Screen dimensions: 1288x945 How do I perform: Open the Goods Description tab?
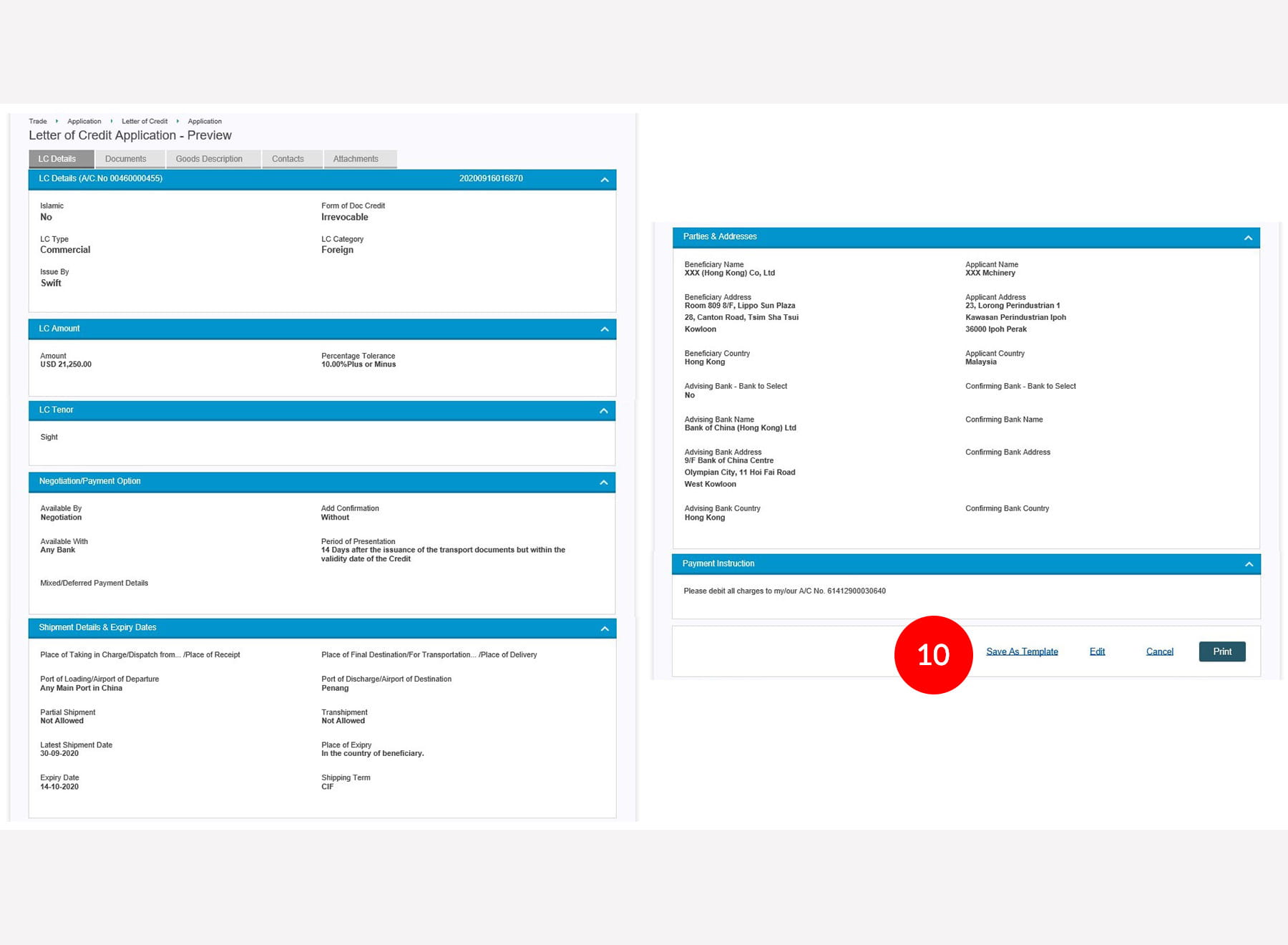[209, 159]
